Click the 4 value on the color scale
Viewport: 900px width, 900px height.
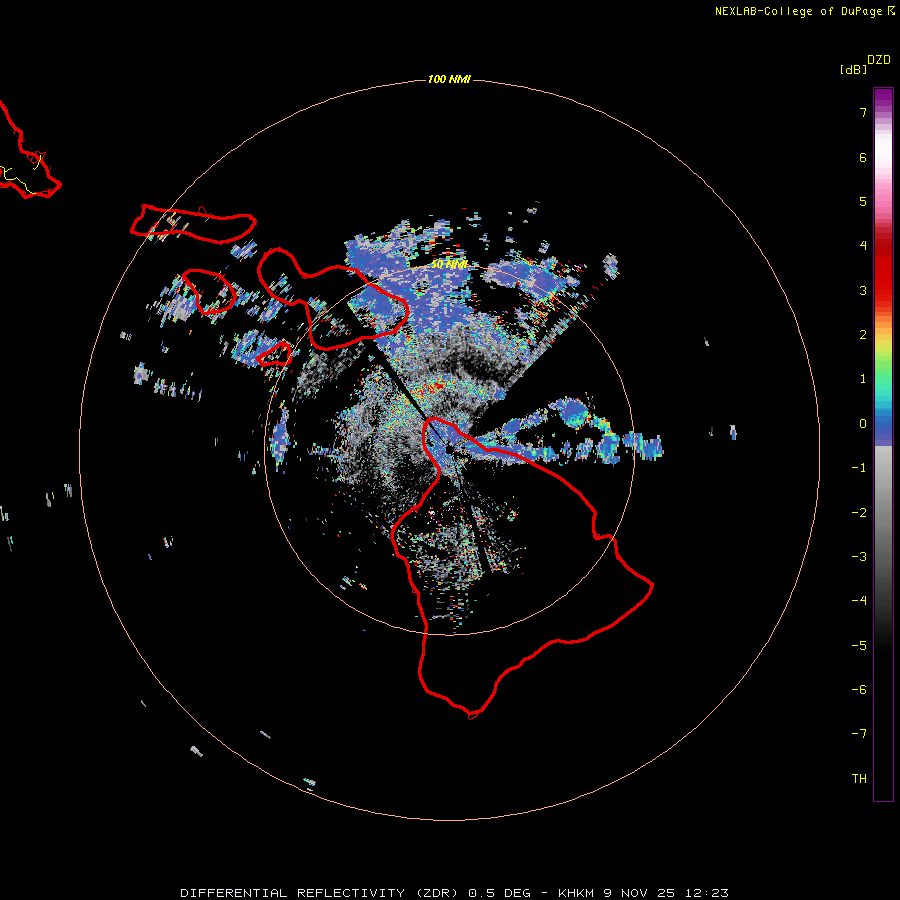[x=863, y=246]
